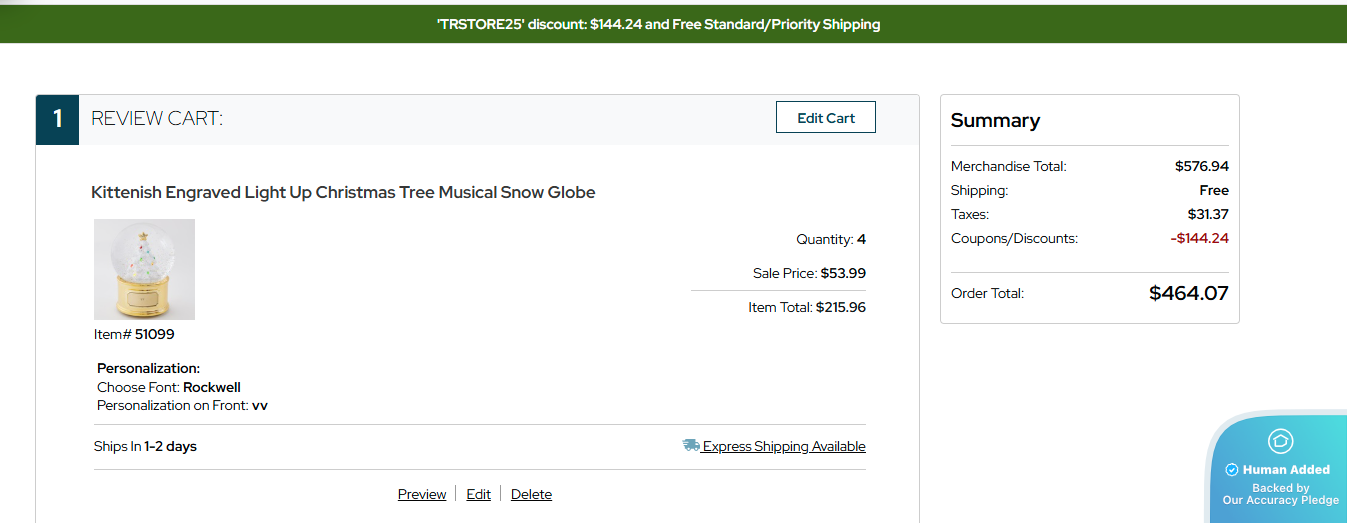
Task: Click the REVIEW CART section heading
Action: (157, 119)
